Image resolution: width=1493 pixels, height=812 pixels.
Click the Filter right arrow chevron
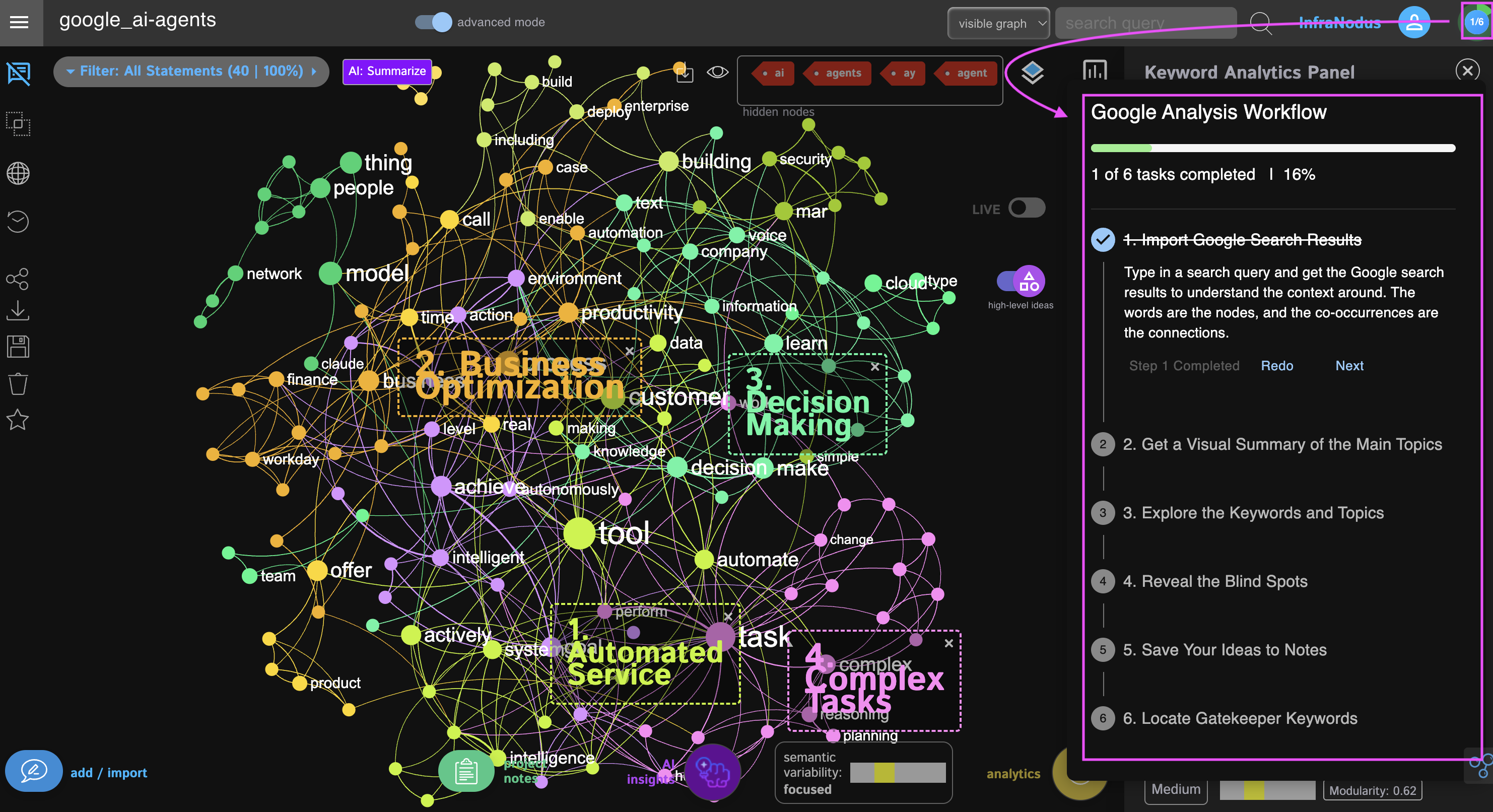tap(314, 72)
